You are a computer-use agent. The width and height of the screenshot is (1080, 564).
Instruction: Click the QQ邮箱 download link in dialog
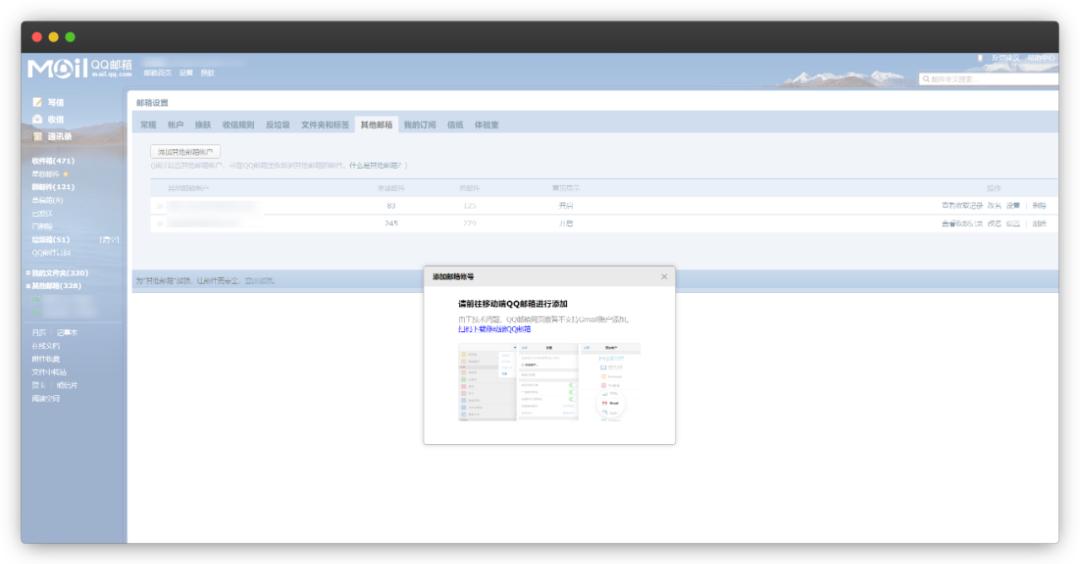(495, 329)
